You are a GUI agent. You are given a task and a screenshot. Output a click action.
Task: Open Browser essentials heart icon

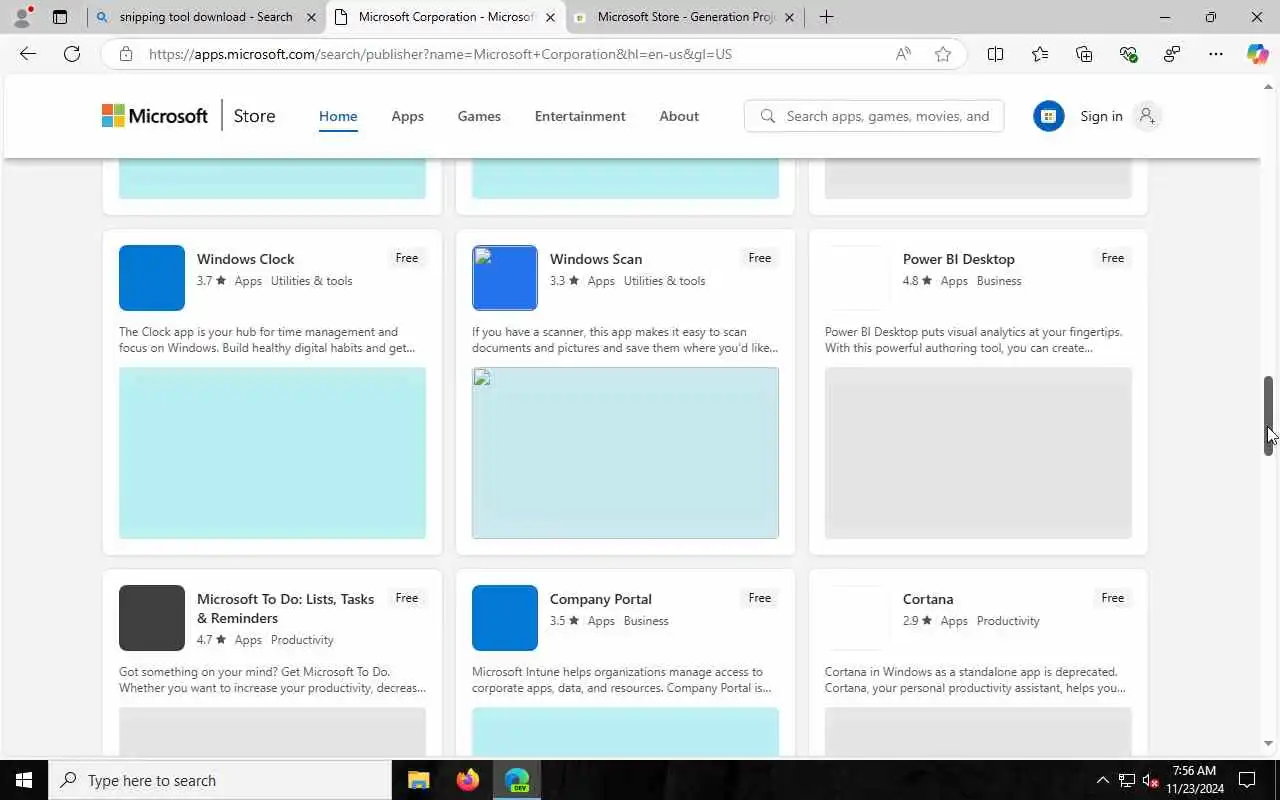tap(1128, 54)
